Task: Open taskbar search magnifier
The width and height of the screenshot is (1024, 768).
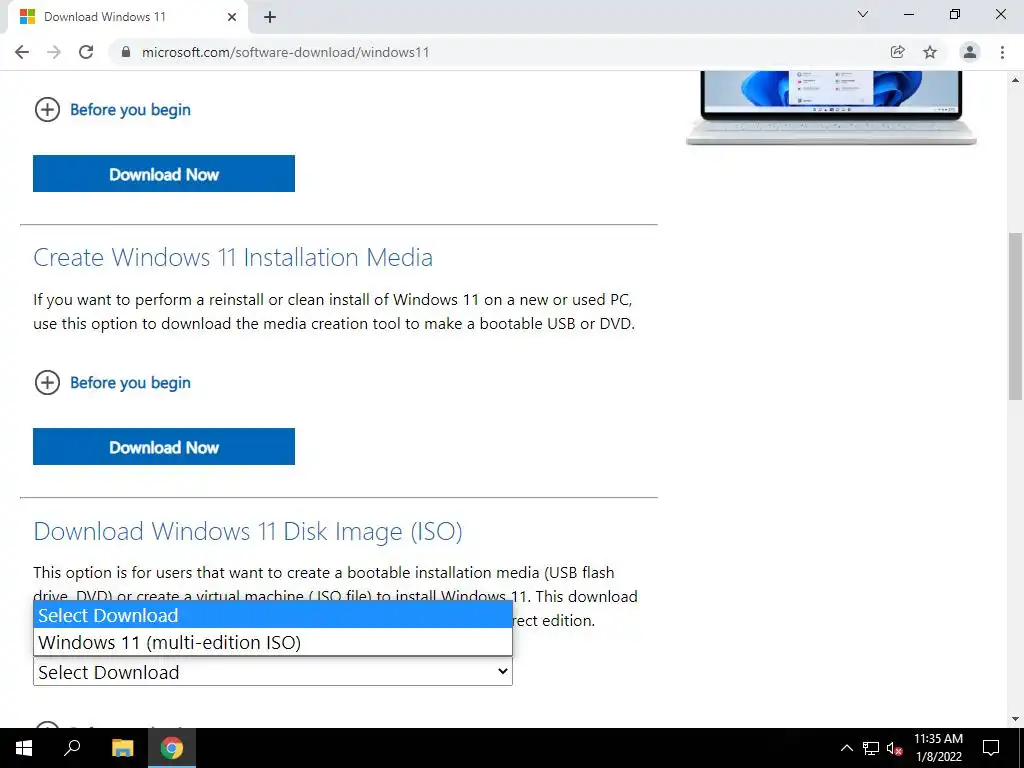Action: point(72,748)
